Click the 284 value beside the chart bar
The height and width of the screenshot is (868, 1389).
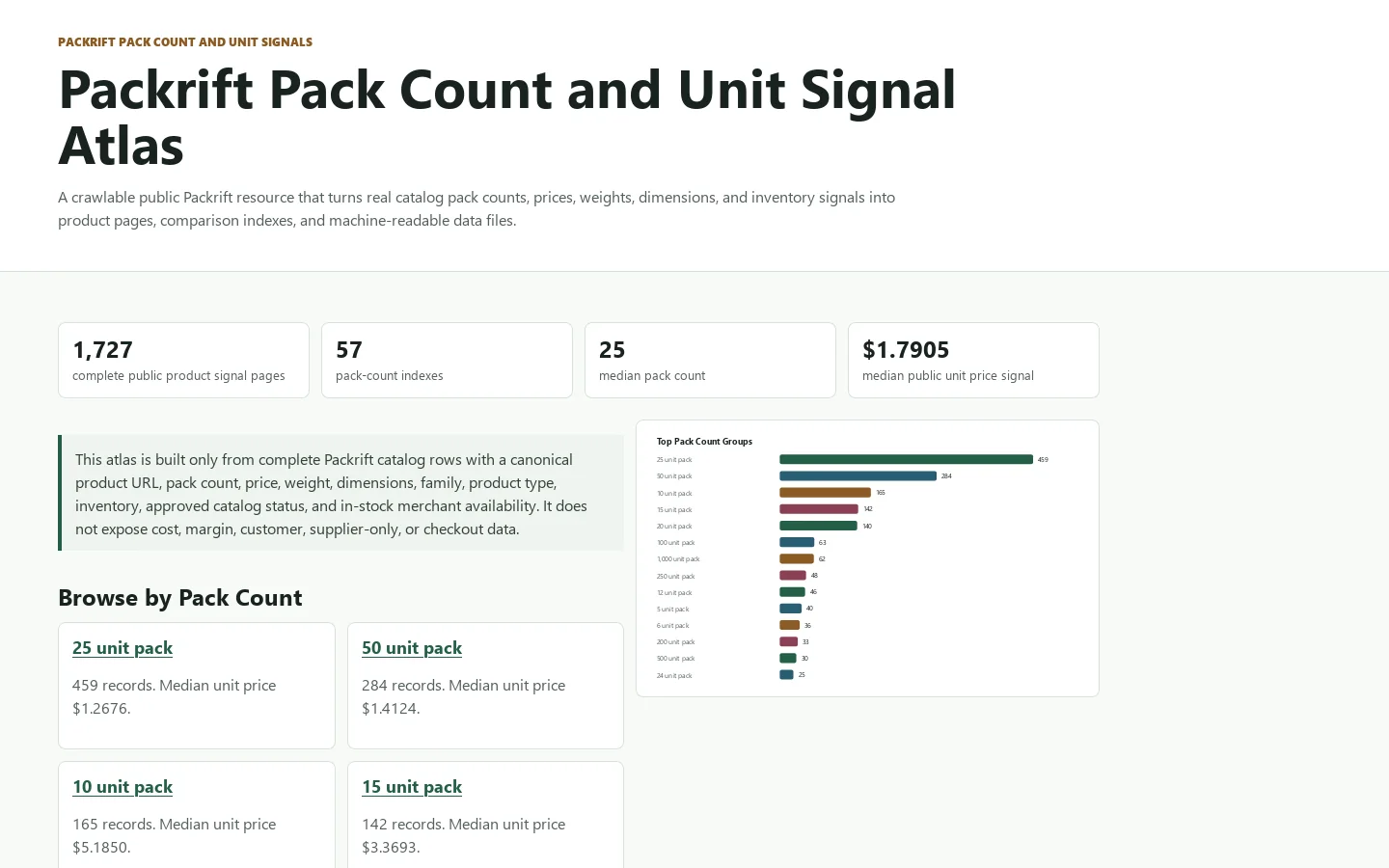click(x=946, y=476)
